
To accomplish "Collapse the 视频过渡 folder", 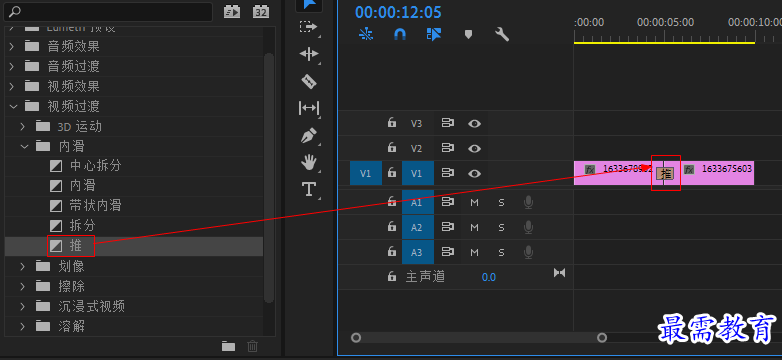I will point(13,106).
